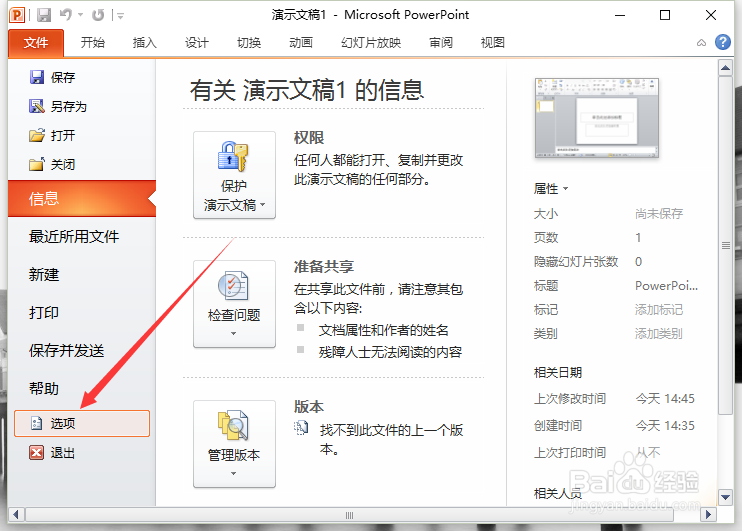Click the 保护演示文稿 button
The image size is (742, 531).
[x=234, y=175]
